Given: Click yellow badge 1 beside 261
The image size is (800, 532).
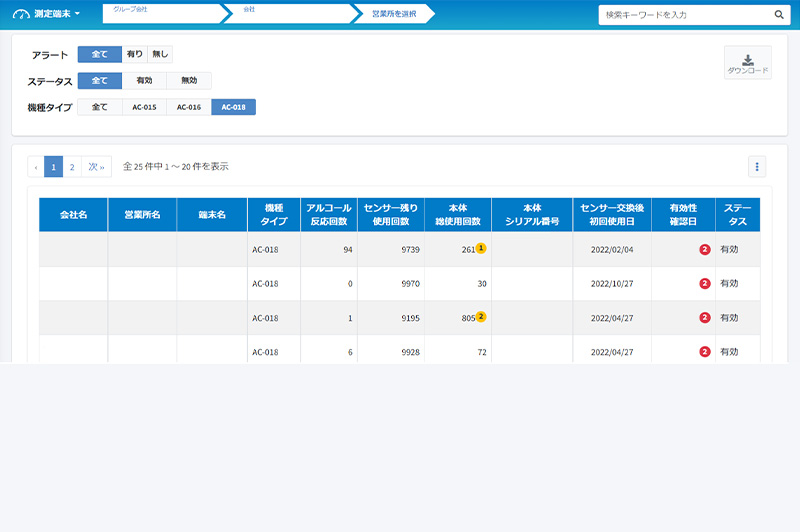Looking at the screenshot, I should pos(481,248).
